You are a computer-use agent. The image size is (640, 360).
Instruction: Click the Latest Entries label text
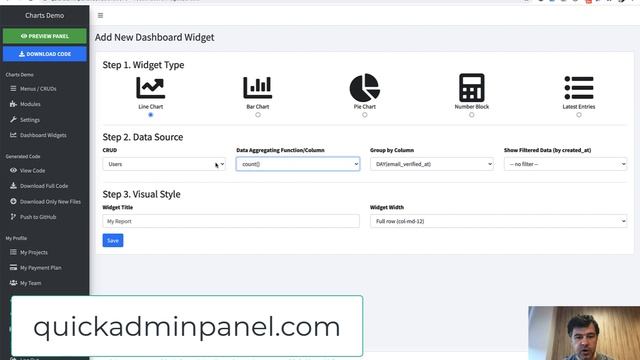pos(579,107)
